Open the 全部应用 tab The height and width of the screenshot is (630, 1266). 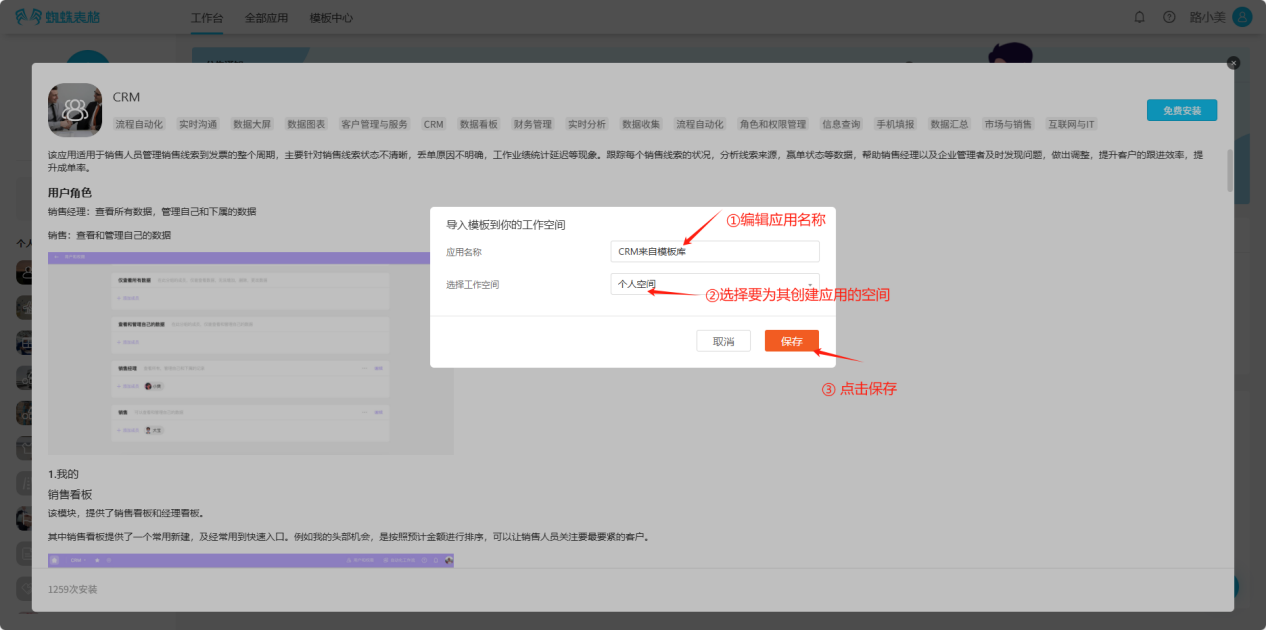[266, 18]
